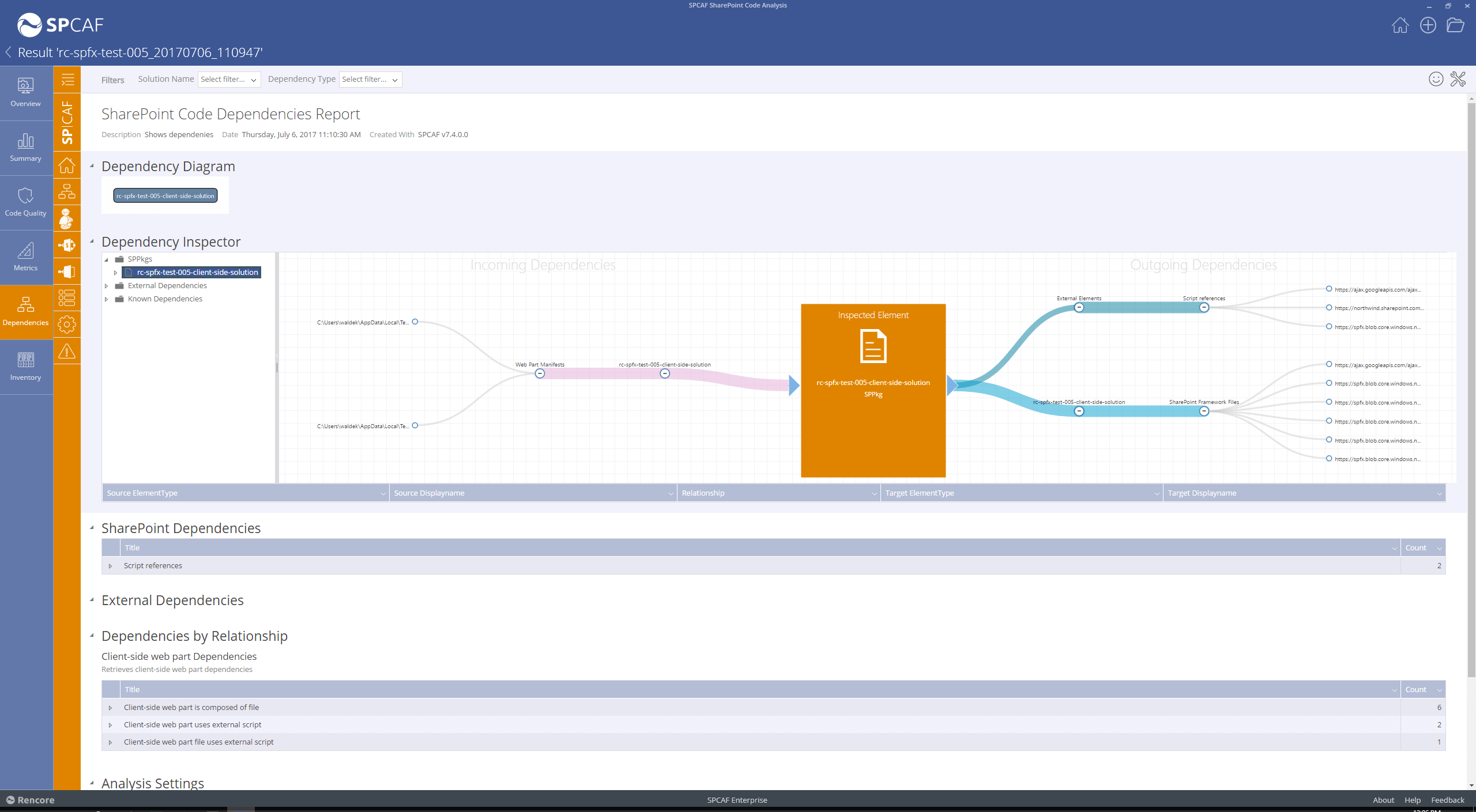Open the Help link in the footer
The image size is (1476, 812).
(x=1413, y=800)
